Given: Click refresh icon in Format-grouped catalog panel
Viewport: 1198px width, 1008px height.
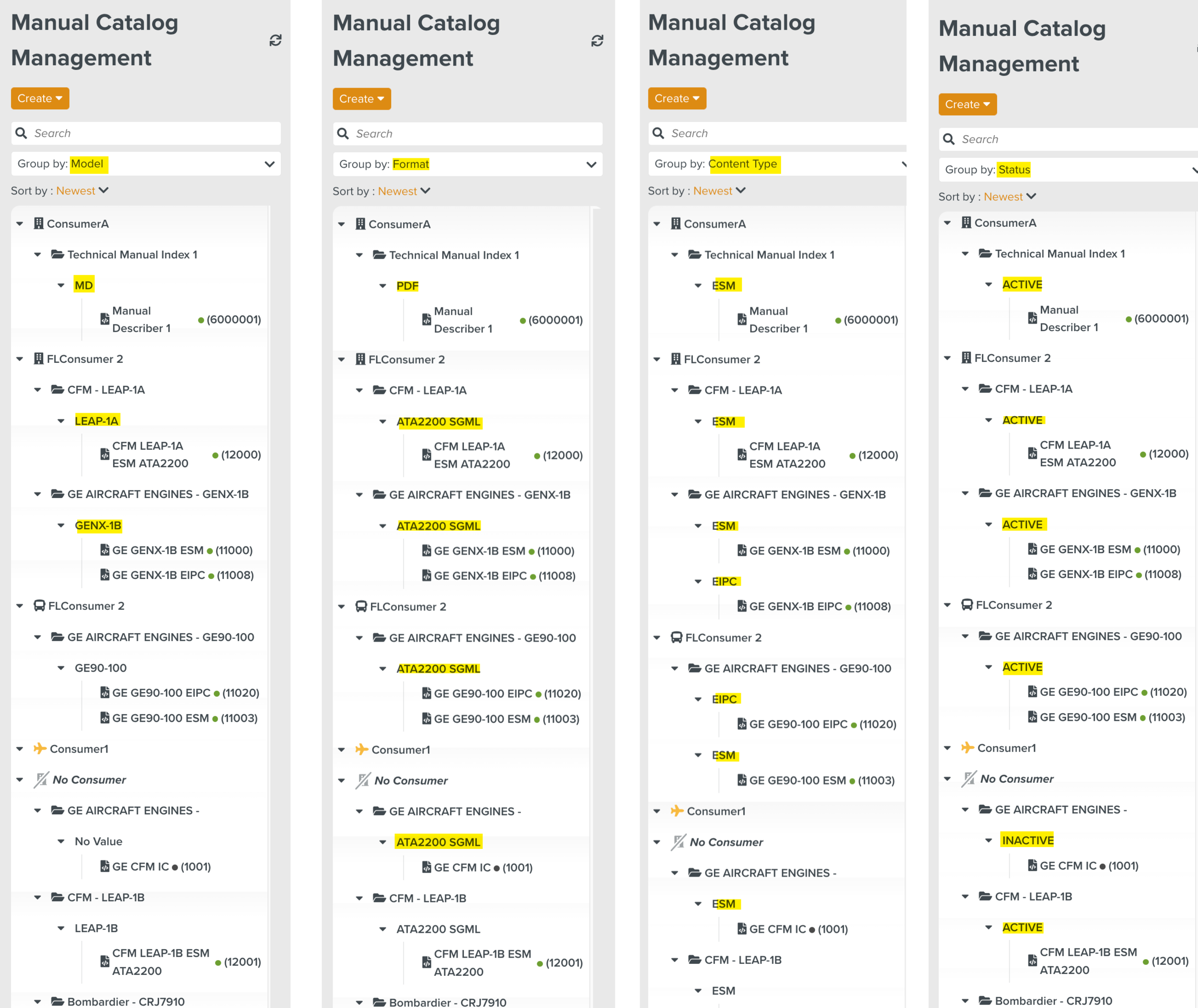Looking at the screenshot, I should click(x=597, y=41).
